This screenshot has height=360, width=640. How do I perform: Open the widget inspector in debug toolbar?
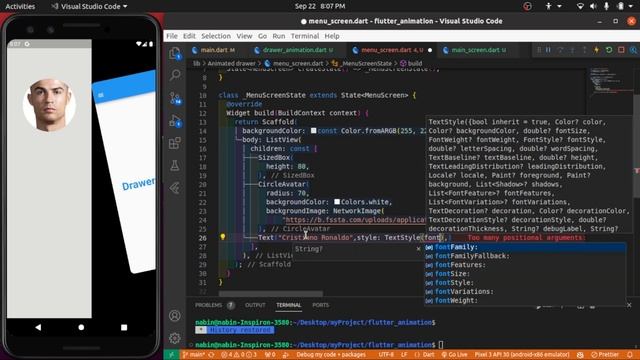tap(633, 50)
